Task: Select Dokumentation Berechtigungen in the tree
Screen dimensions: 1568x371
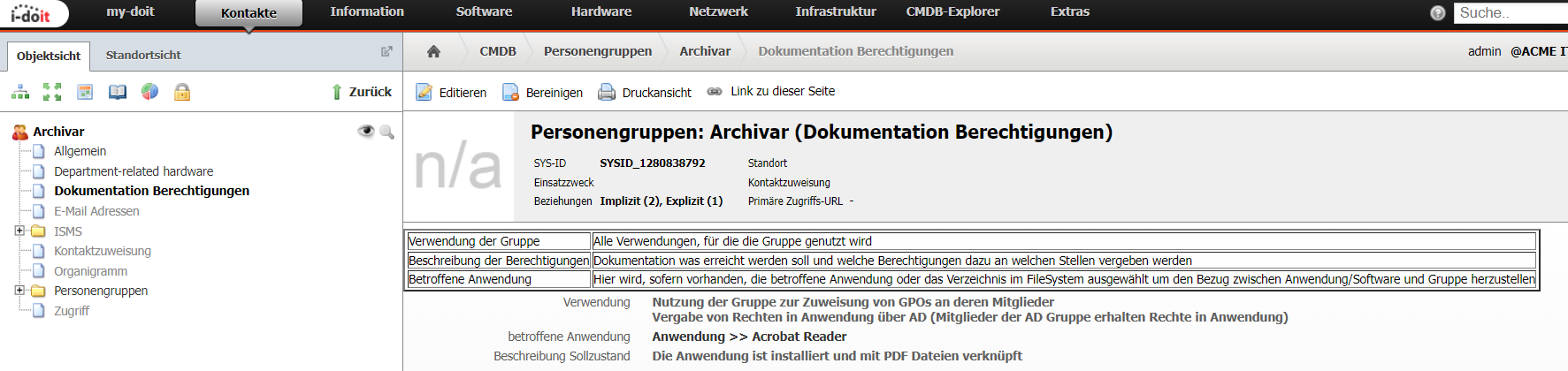Action: 151,191
